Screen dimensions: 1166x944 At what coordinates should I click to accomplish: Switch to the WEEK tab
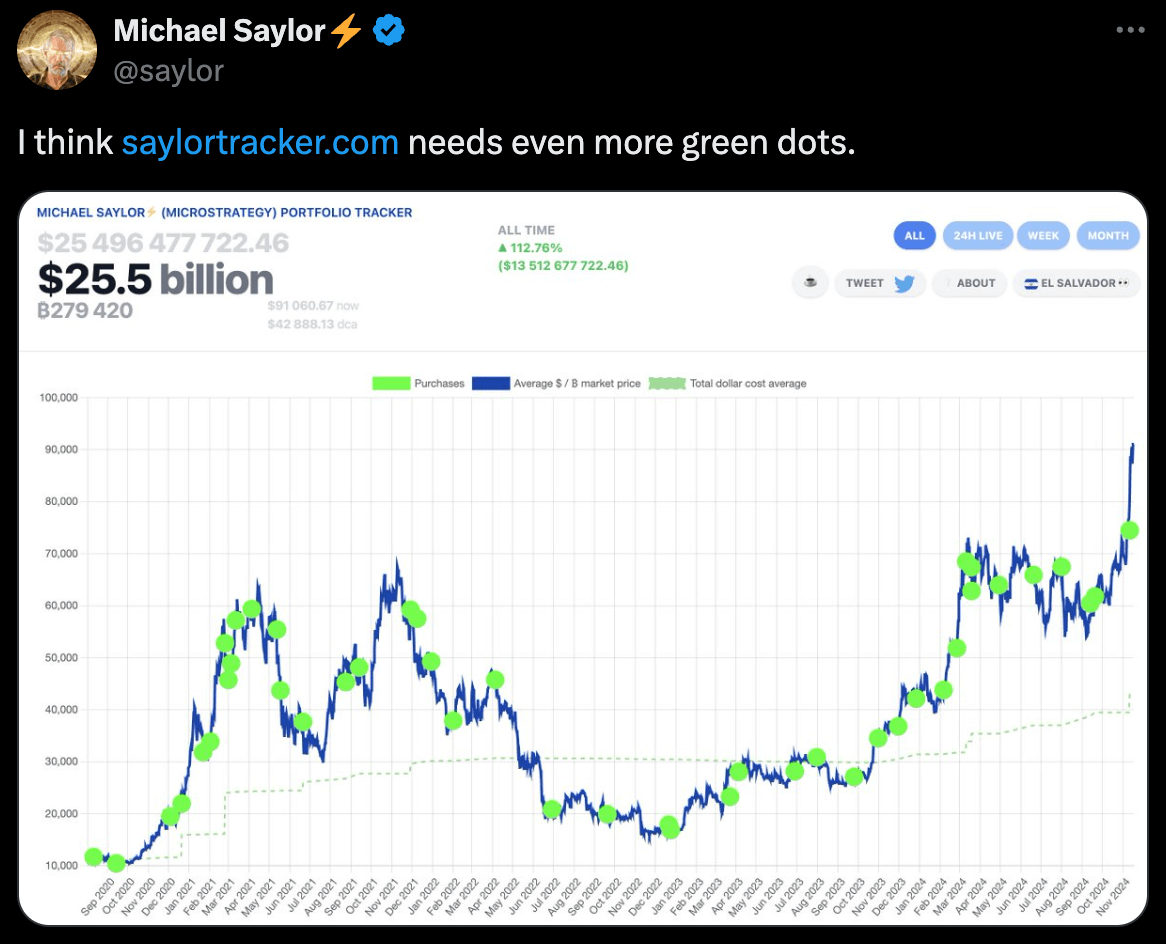click(1043, 235)
